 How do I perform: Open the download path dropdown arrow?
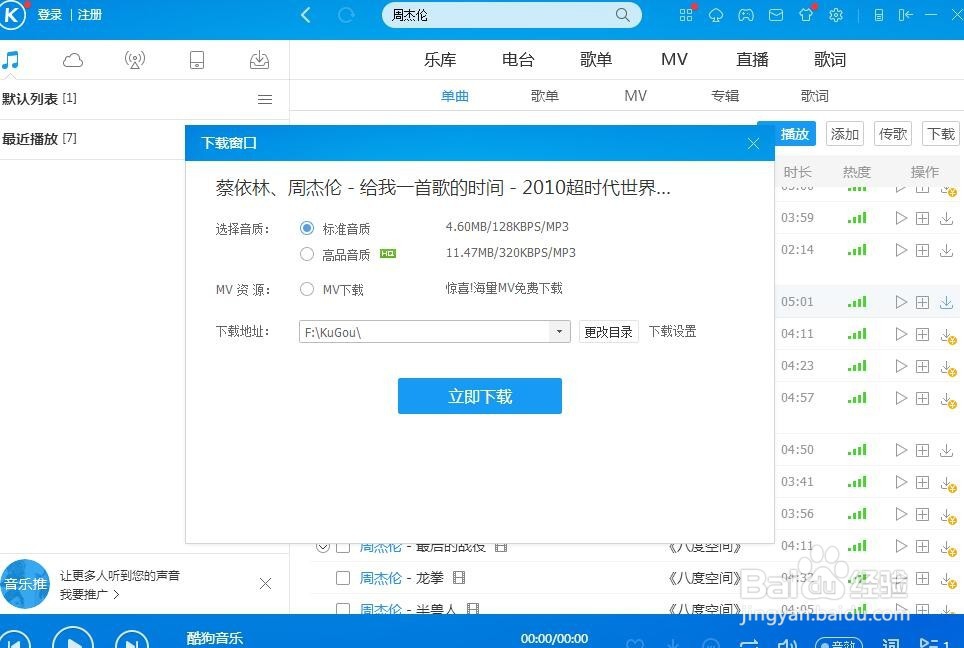pyautogui.click(x=559, y=332)
